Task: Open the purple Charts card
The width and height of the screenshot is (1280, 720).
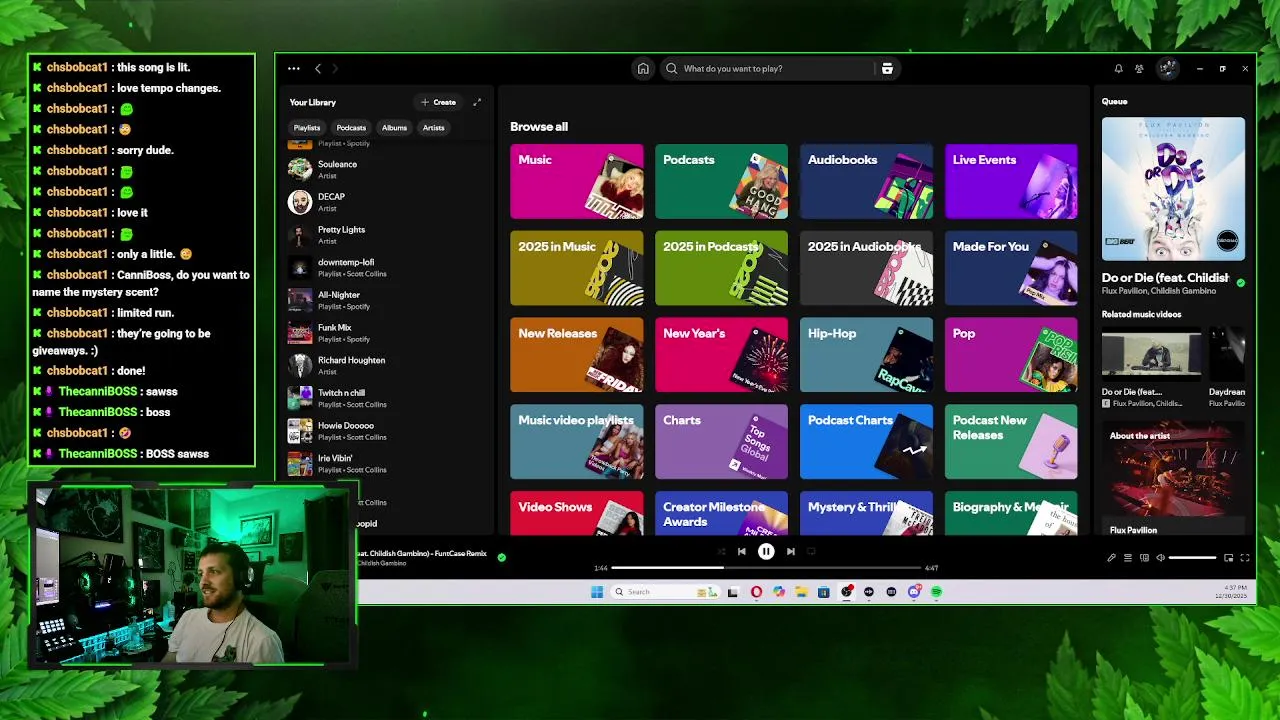Action: click(721, 442)
